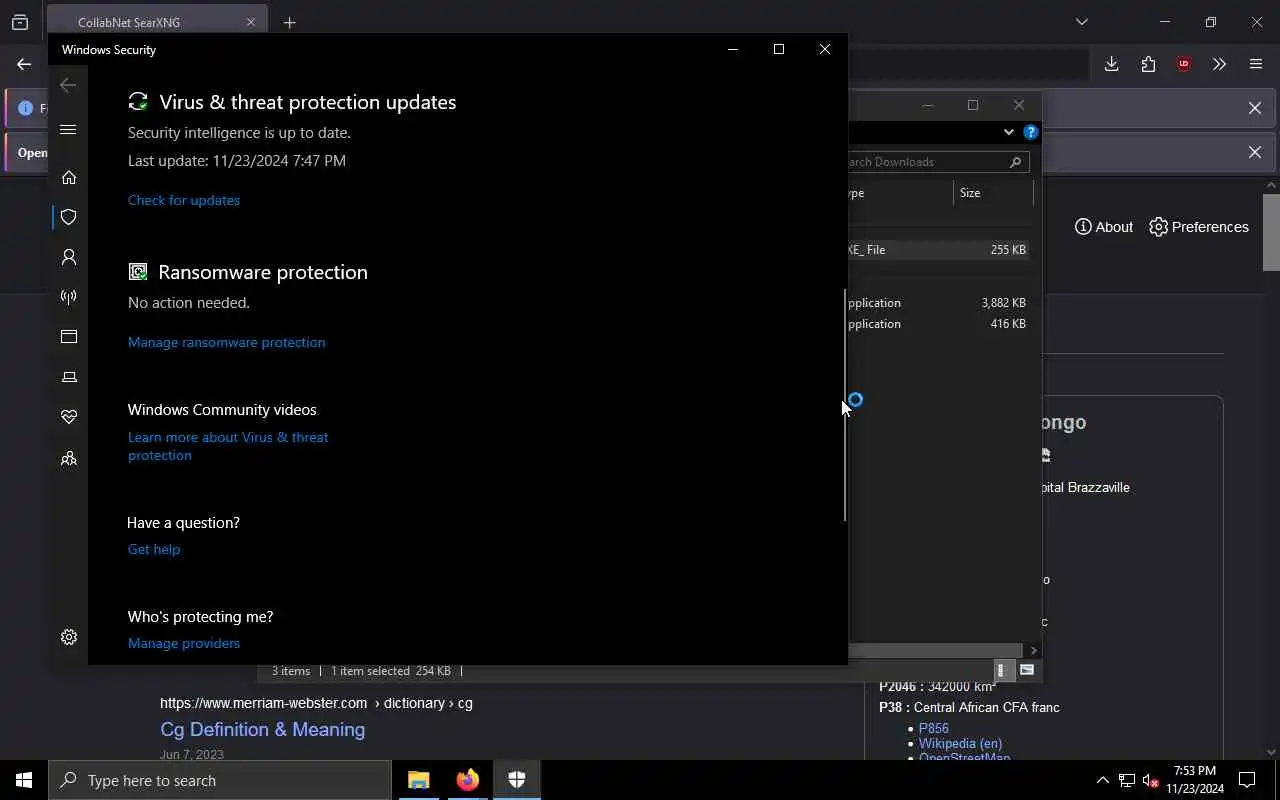Screen dimensions: 1280x800
Task: Click Get help link
Action: (154, 549)
